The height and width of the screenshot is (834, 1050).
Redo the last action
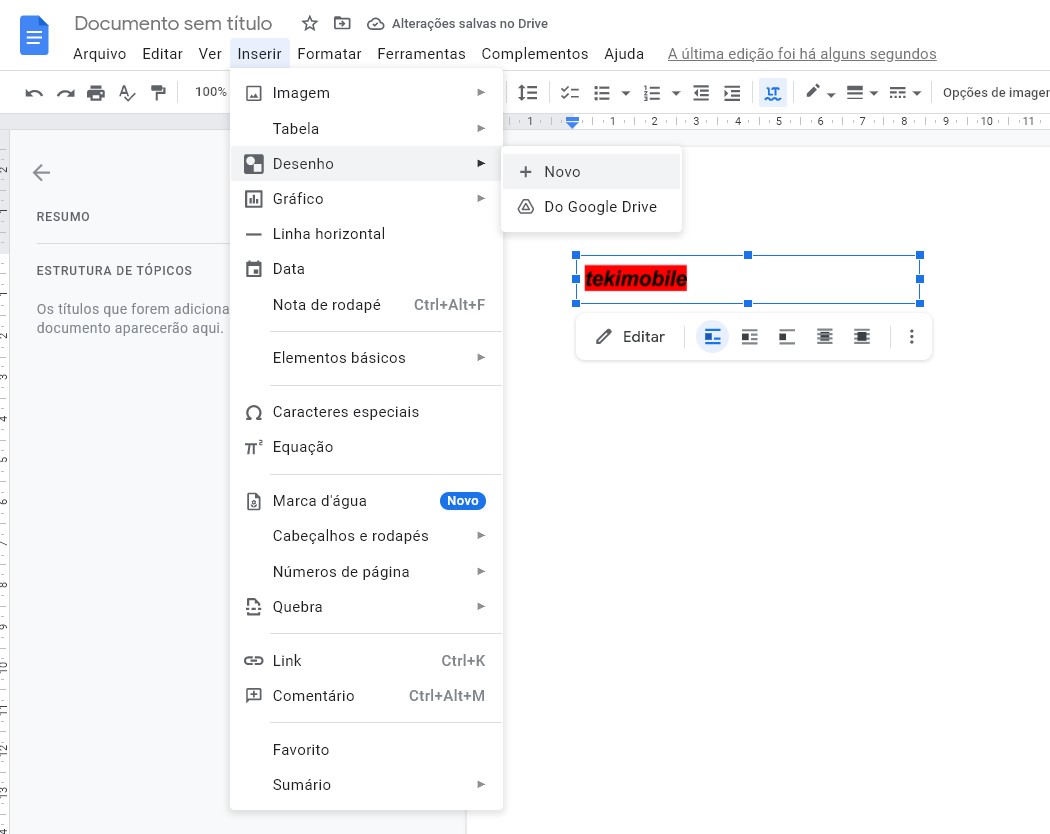click(x=66, y=93)
